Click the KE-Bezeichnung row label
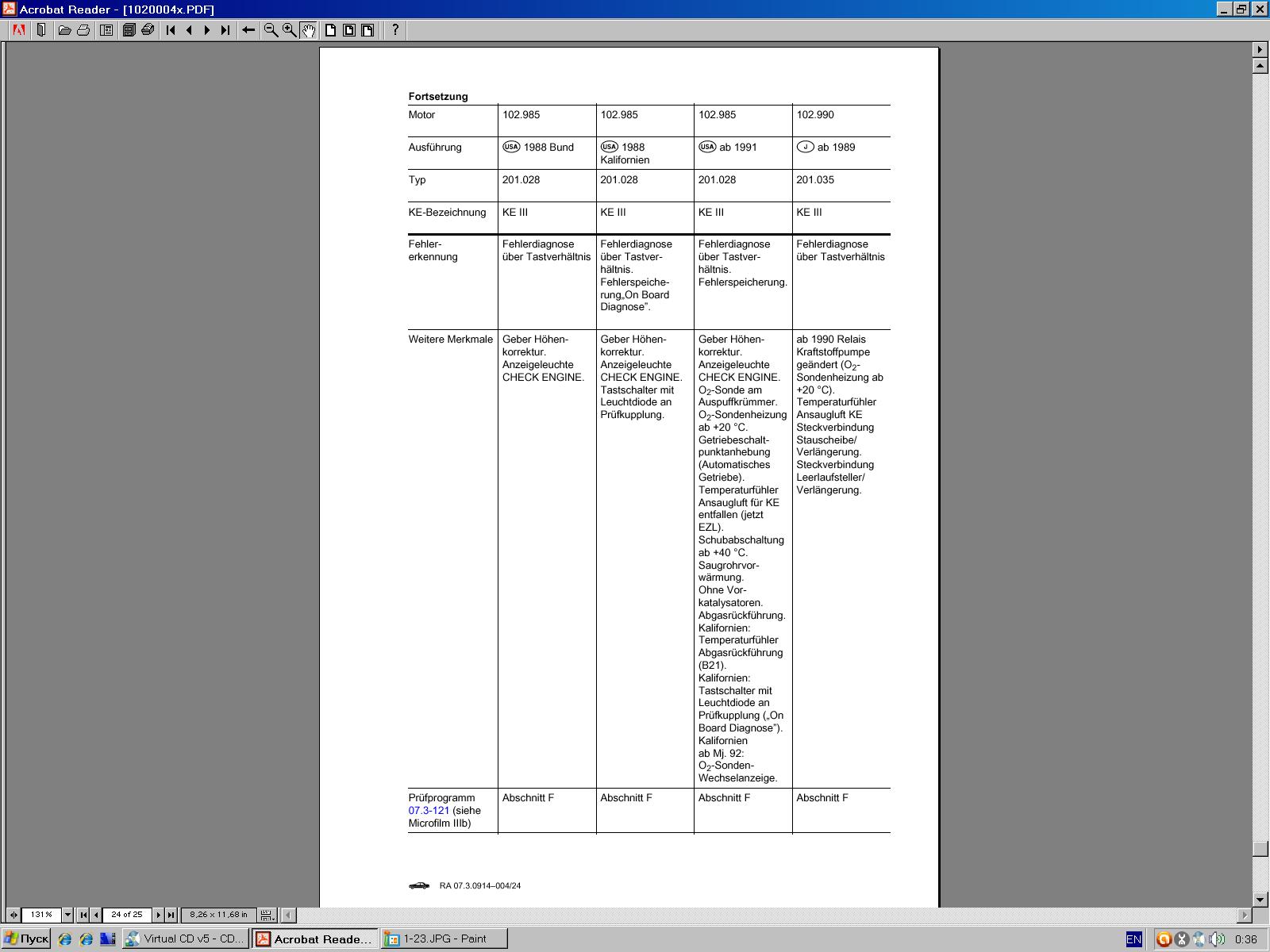Image resolution: width=1270 pixels, height=952 pixels. tap(447, 212)
